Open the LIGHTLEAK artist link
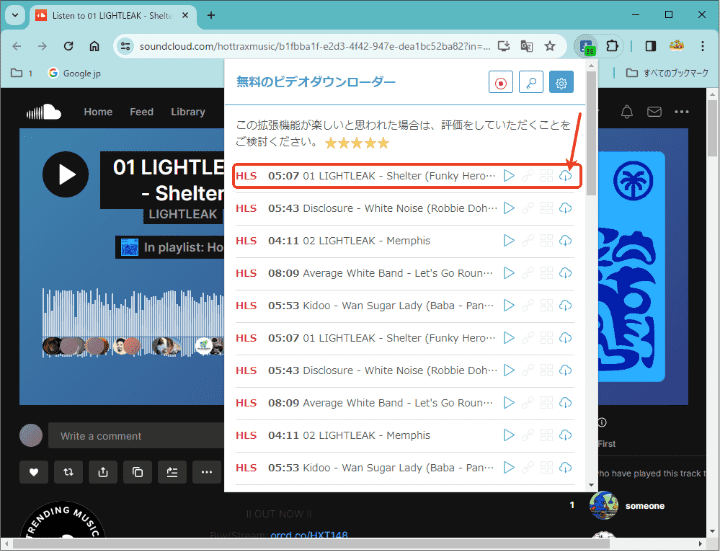The width and height of the screenshot is (720, 551). 183,214
